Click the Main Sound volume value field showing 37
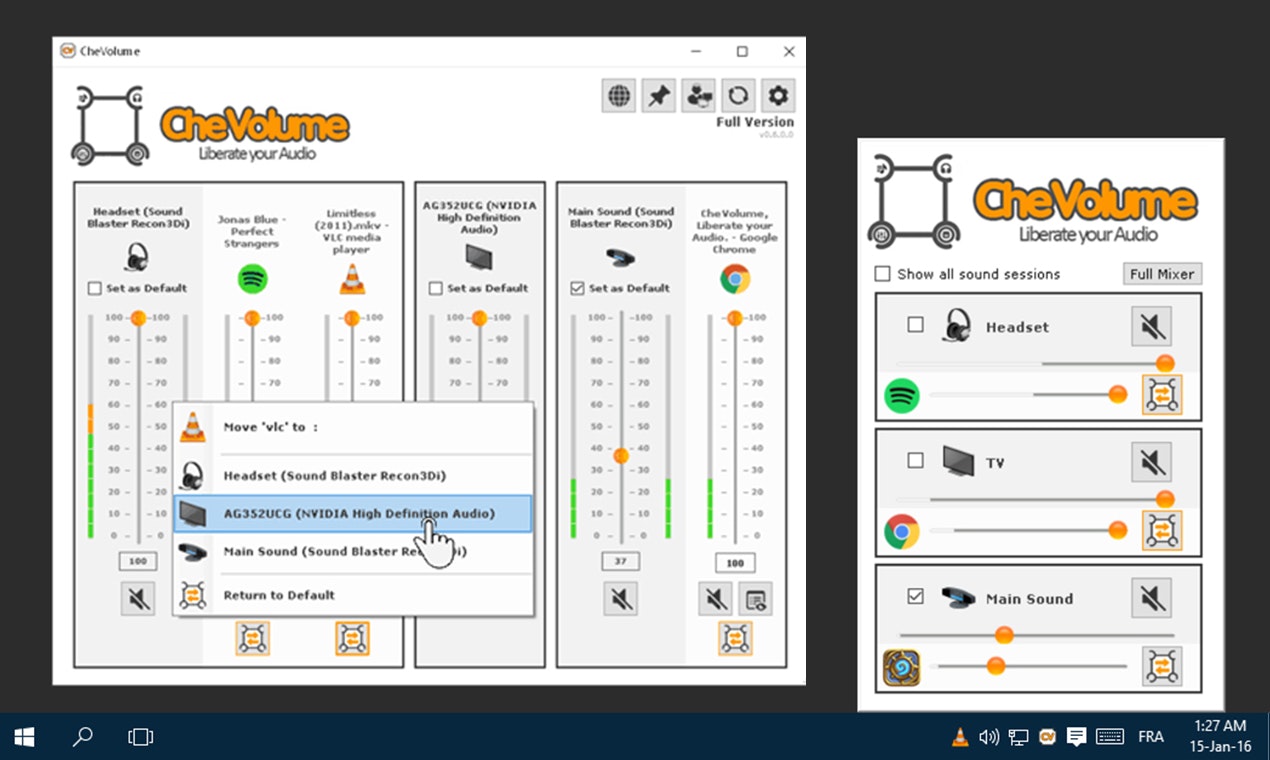The height and width of the screenshot is (760, 1270). click(x=621, y=562)
